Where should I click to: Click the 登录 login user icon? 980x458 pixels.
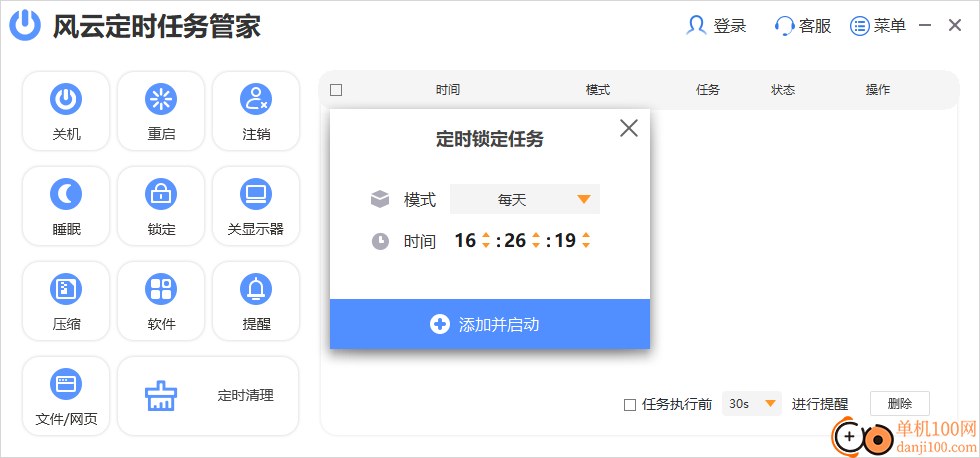(696, 26)
